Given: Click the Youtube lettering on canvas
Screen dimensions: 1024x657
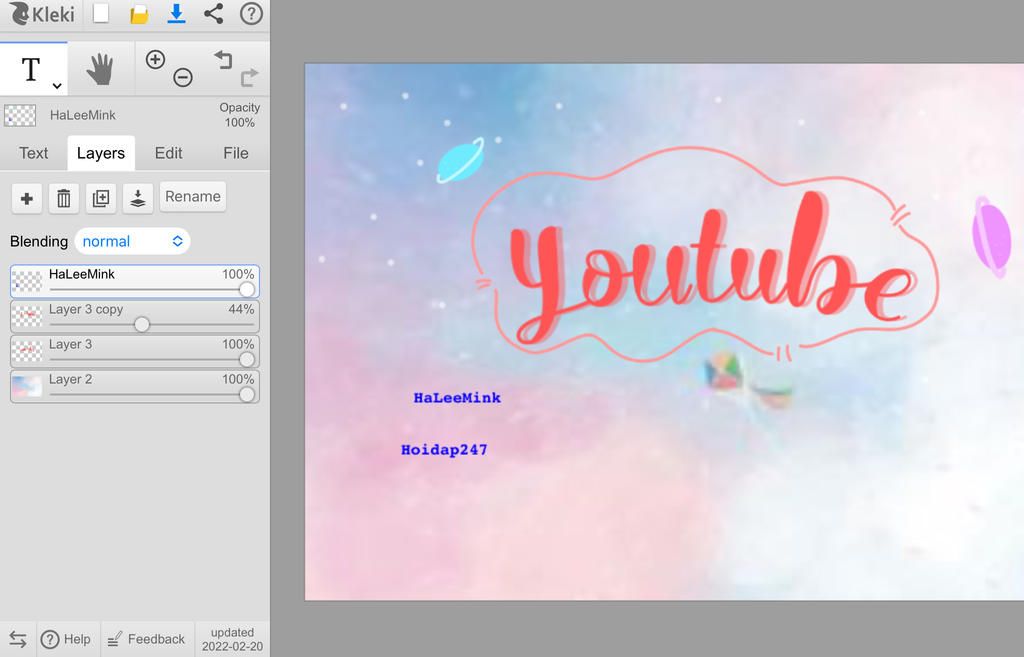Looking at the screenshot, I should [711, 268].
